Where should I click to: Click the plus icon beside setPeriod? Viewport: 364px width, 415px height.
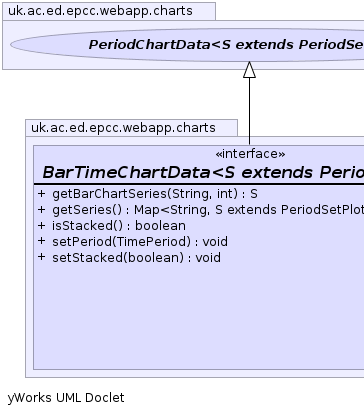41,241
